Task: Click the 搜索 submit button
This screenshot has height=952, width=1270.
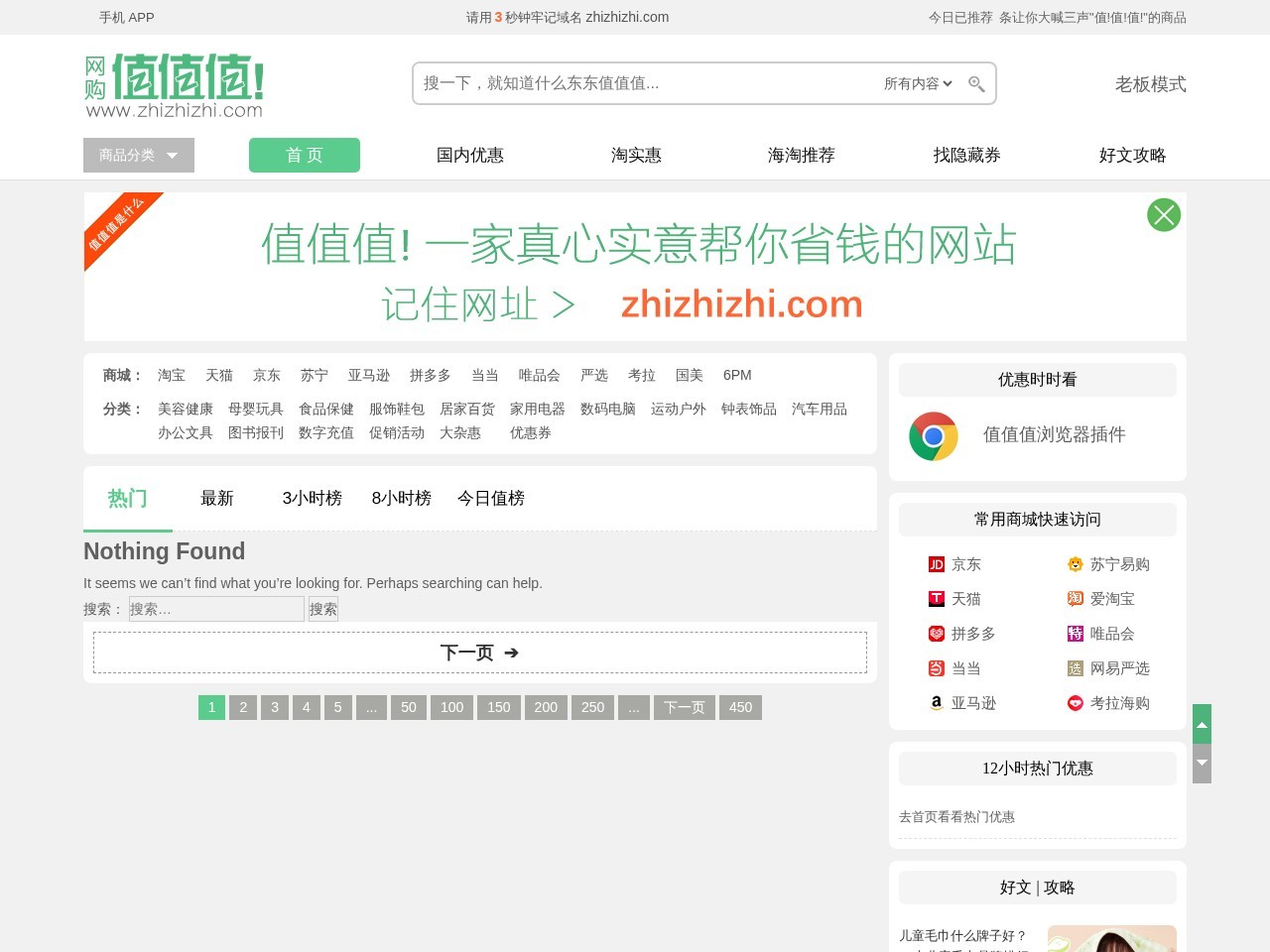Action: (323, 609)
